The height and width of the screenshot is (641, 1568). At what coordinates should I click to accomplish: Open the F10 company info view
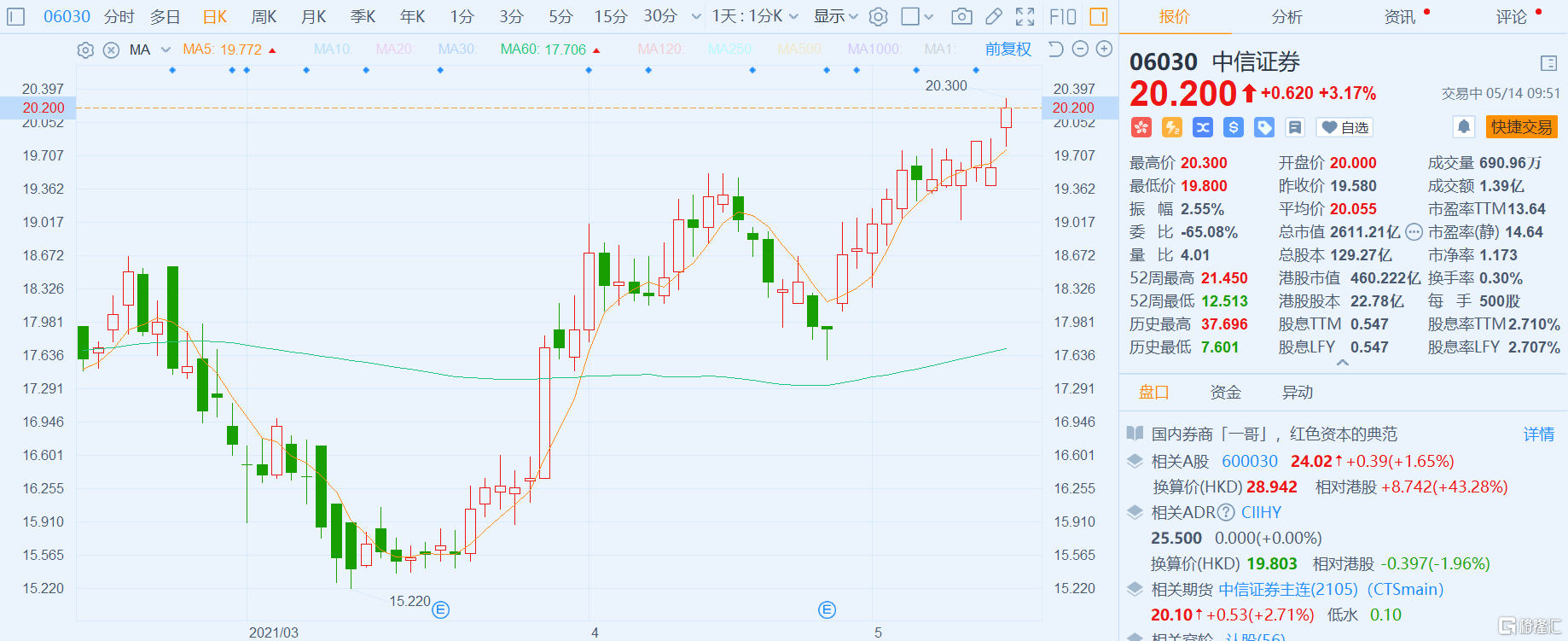pyautogui.click(x=1063, y=16)
